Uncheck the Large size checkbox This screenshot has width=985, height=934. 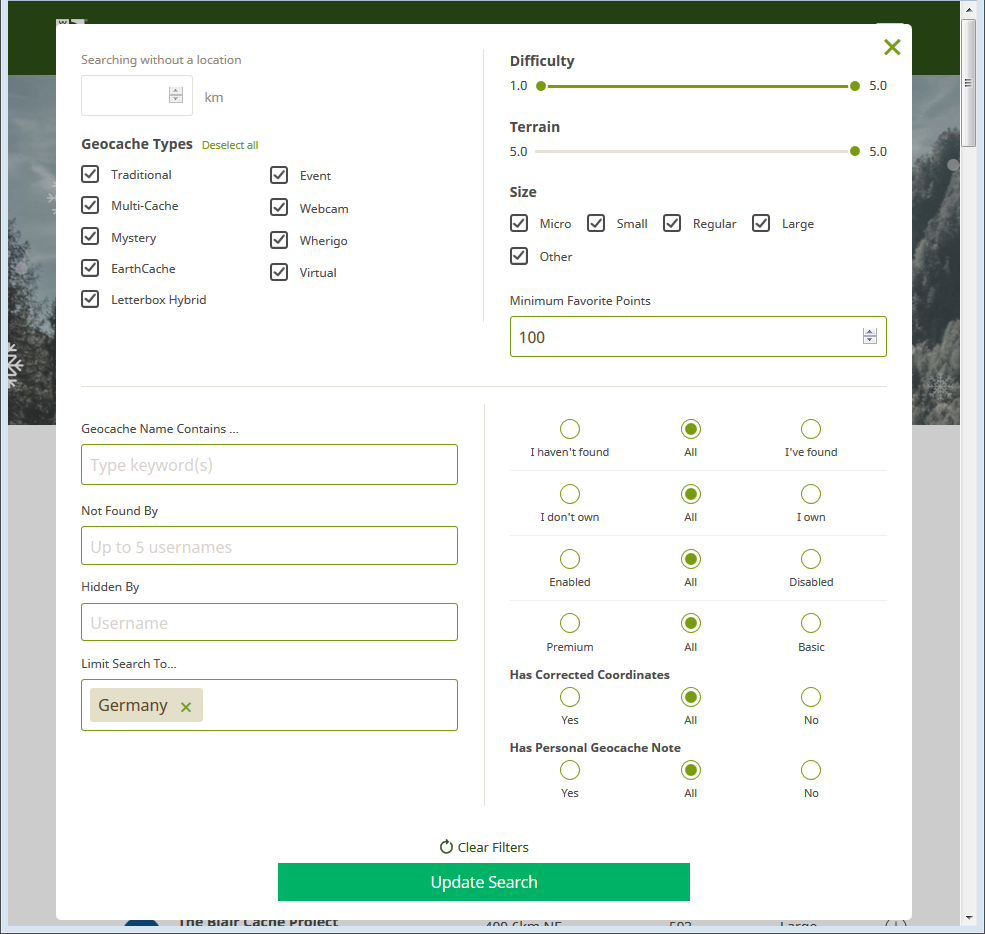[761, 223]
